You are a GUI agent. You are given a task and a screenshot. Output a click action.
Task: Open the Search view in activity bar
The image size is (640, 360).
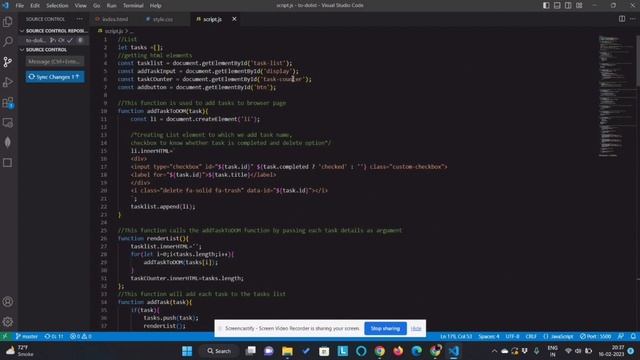(x=8, y=42)
